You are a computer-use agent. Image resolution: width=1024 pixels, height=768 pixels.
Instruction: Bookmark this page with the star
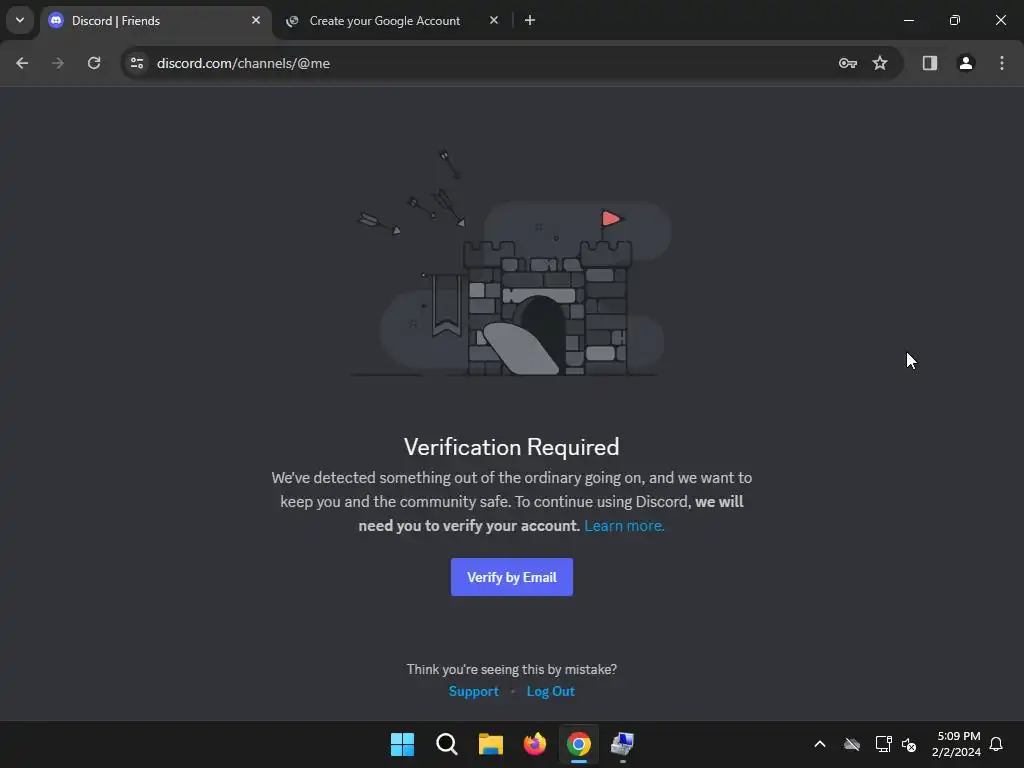(880, 63)
